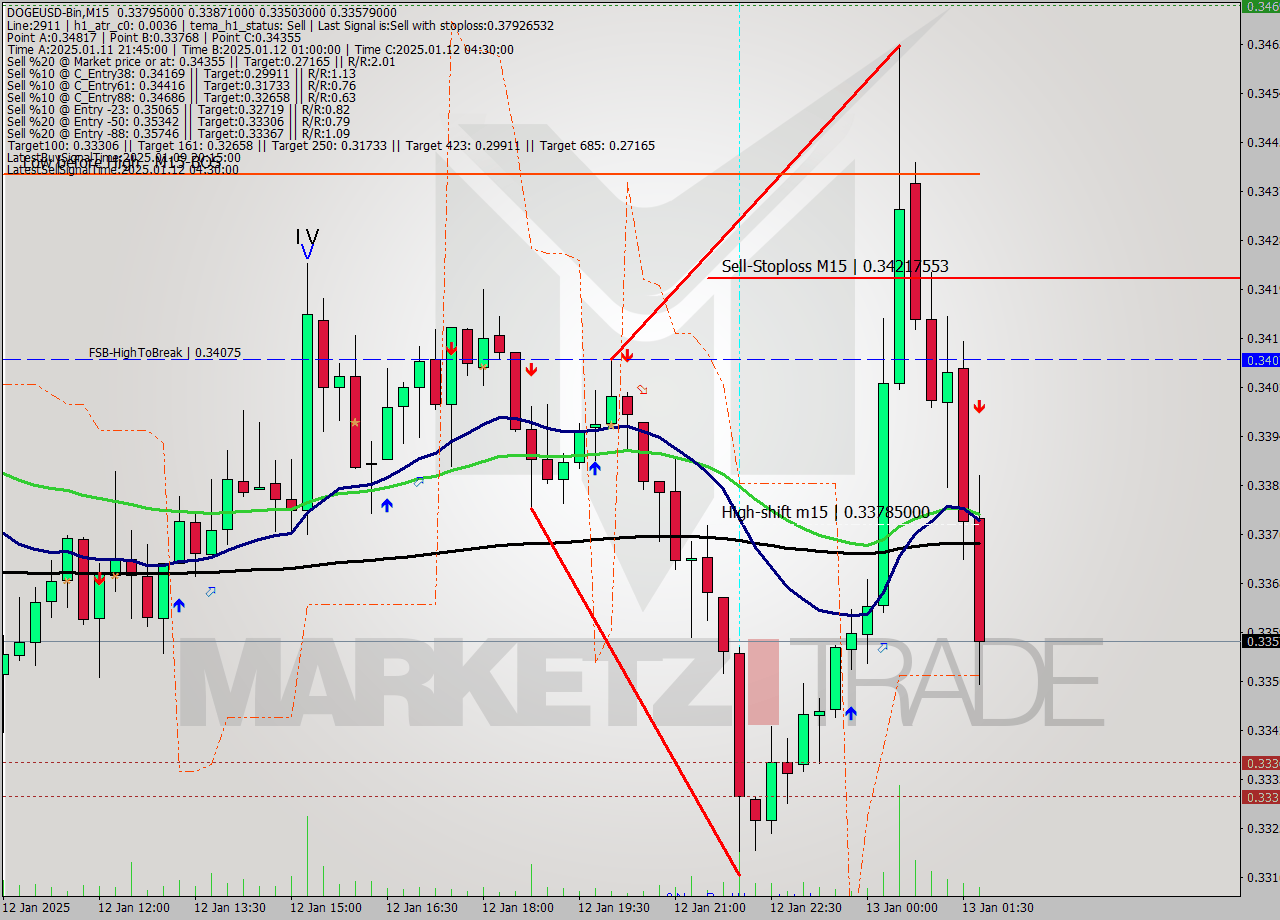Select the Sell-Stoploss M15 | 0.34217553 label
Screen dimensions: 1280x920
pyautogui.click(x=835, y=266)
